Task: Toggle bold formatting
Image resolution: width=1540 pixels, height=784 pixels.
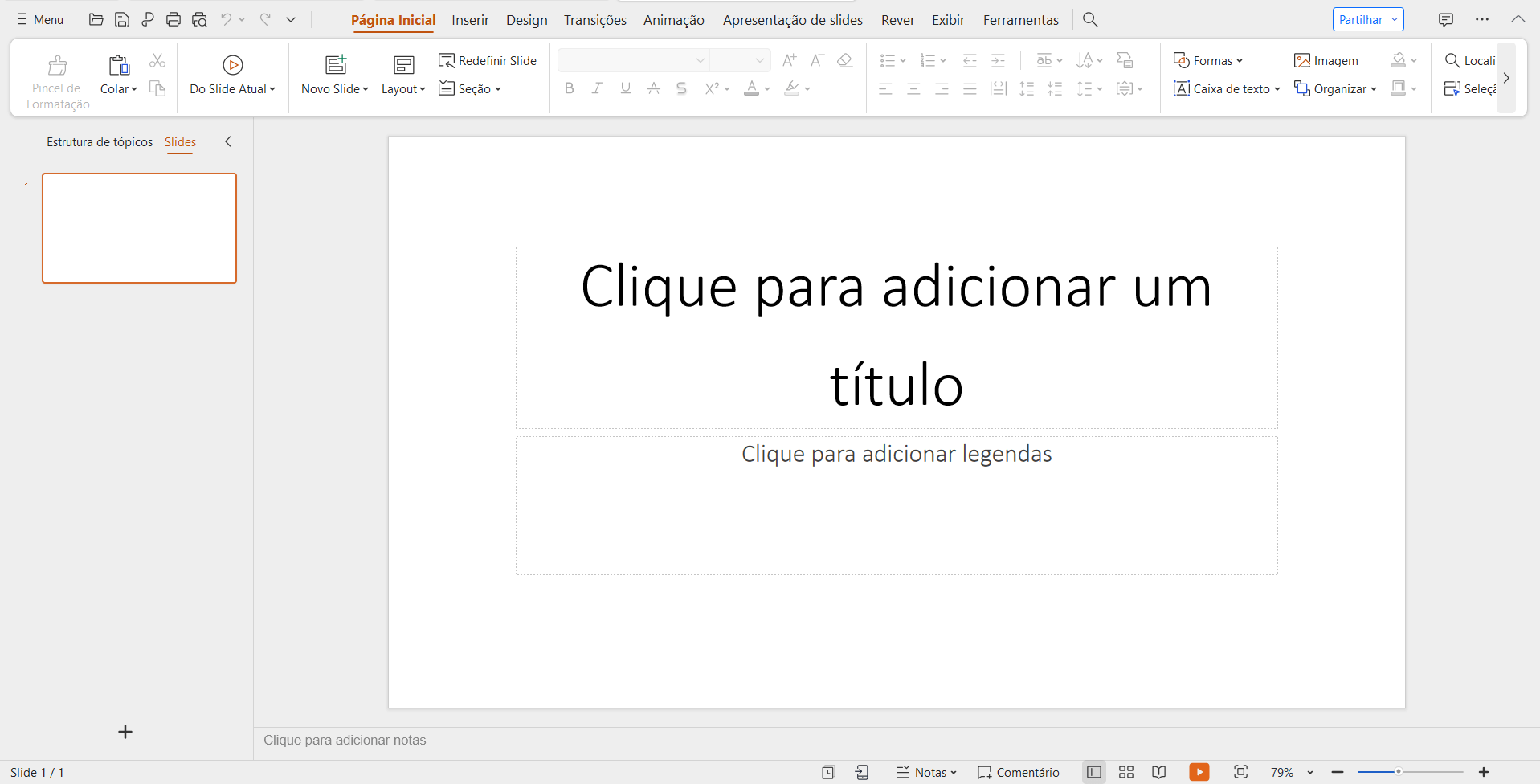Action: pyautogui.click(x=570, y=88)
